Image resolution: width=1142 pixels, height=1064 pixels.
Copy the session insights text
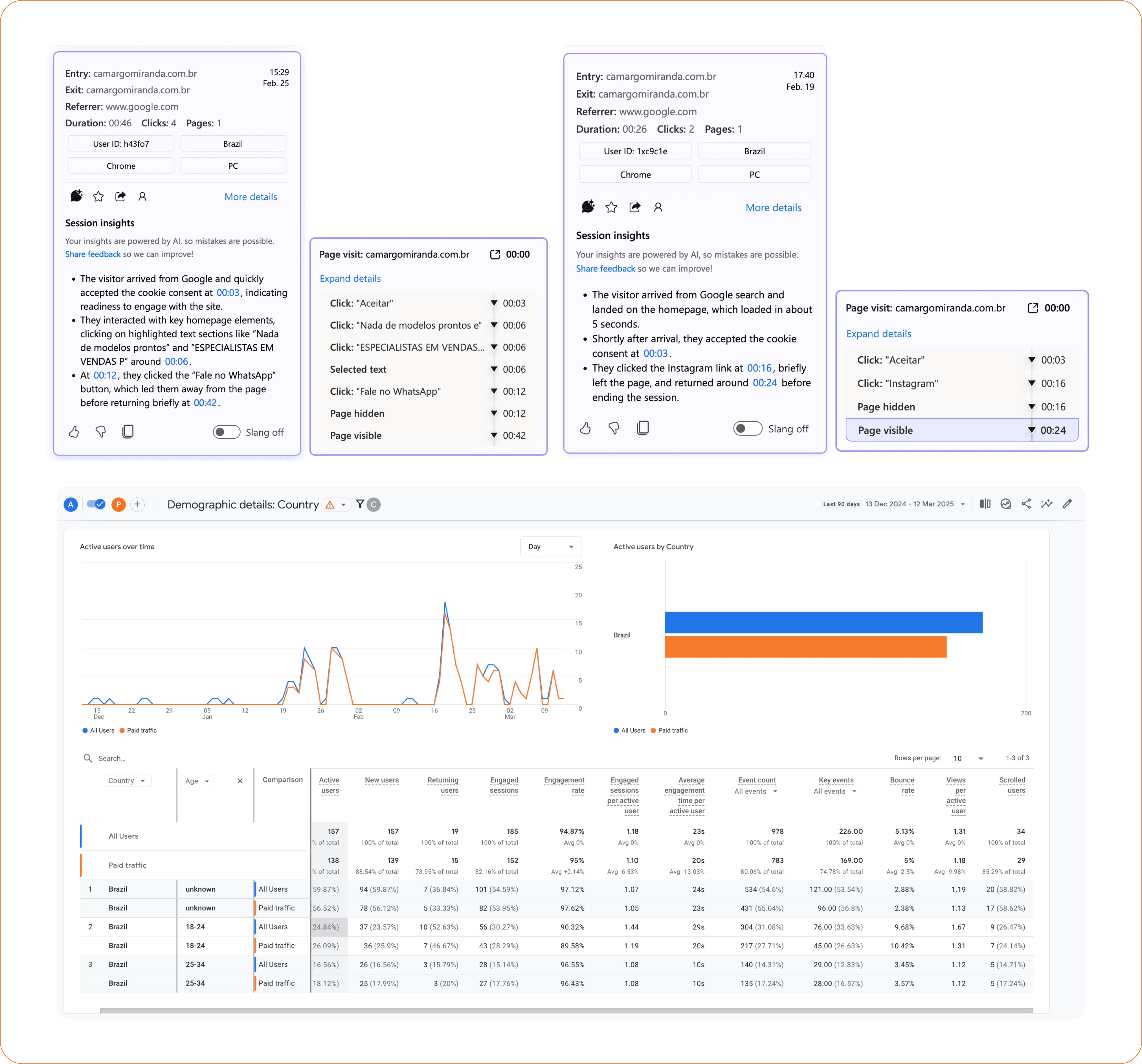coord(128,432)
